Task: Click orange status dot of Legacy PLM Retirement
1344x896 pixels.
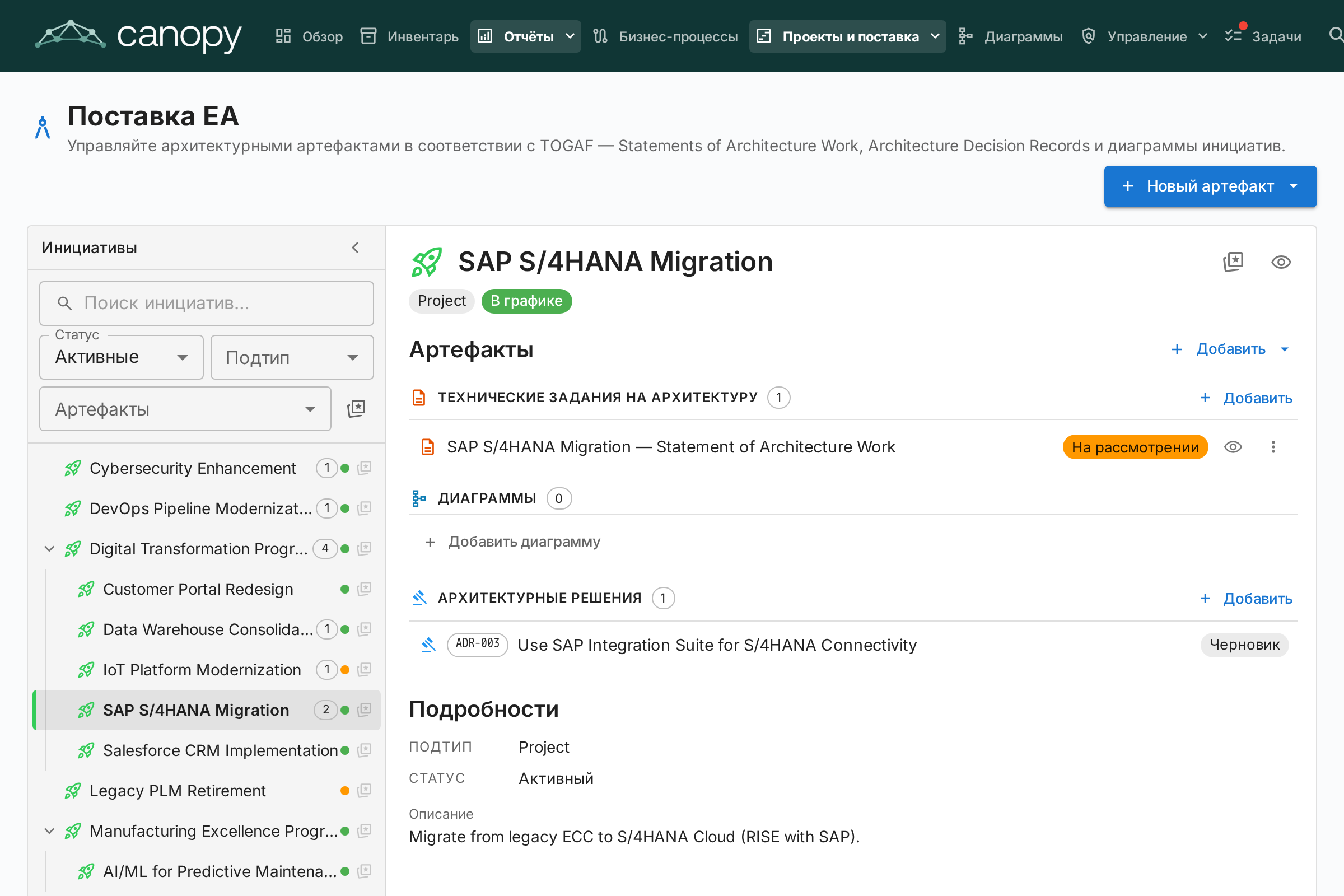Action: pyautogui.click(x=344, y=790)
